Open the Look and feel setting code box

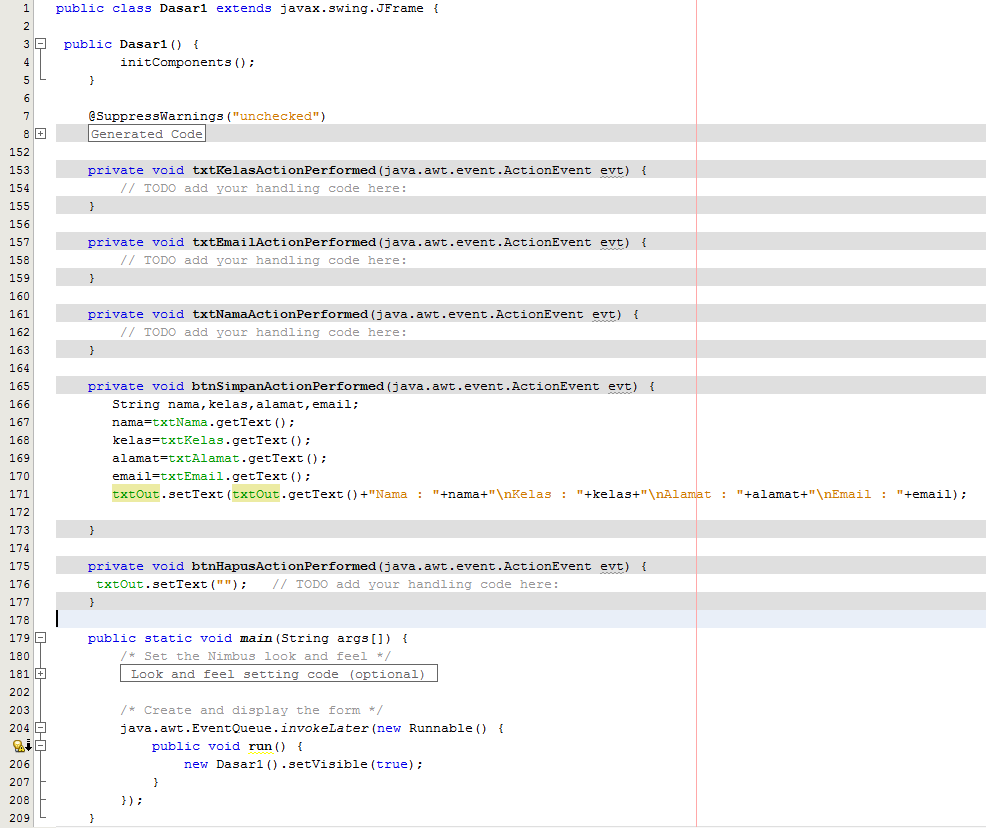coord(279,674)
